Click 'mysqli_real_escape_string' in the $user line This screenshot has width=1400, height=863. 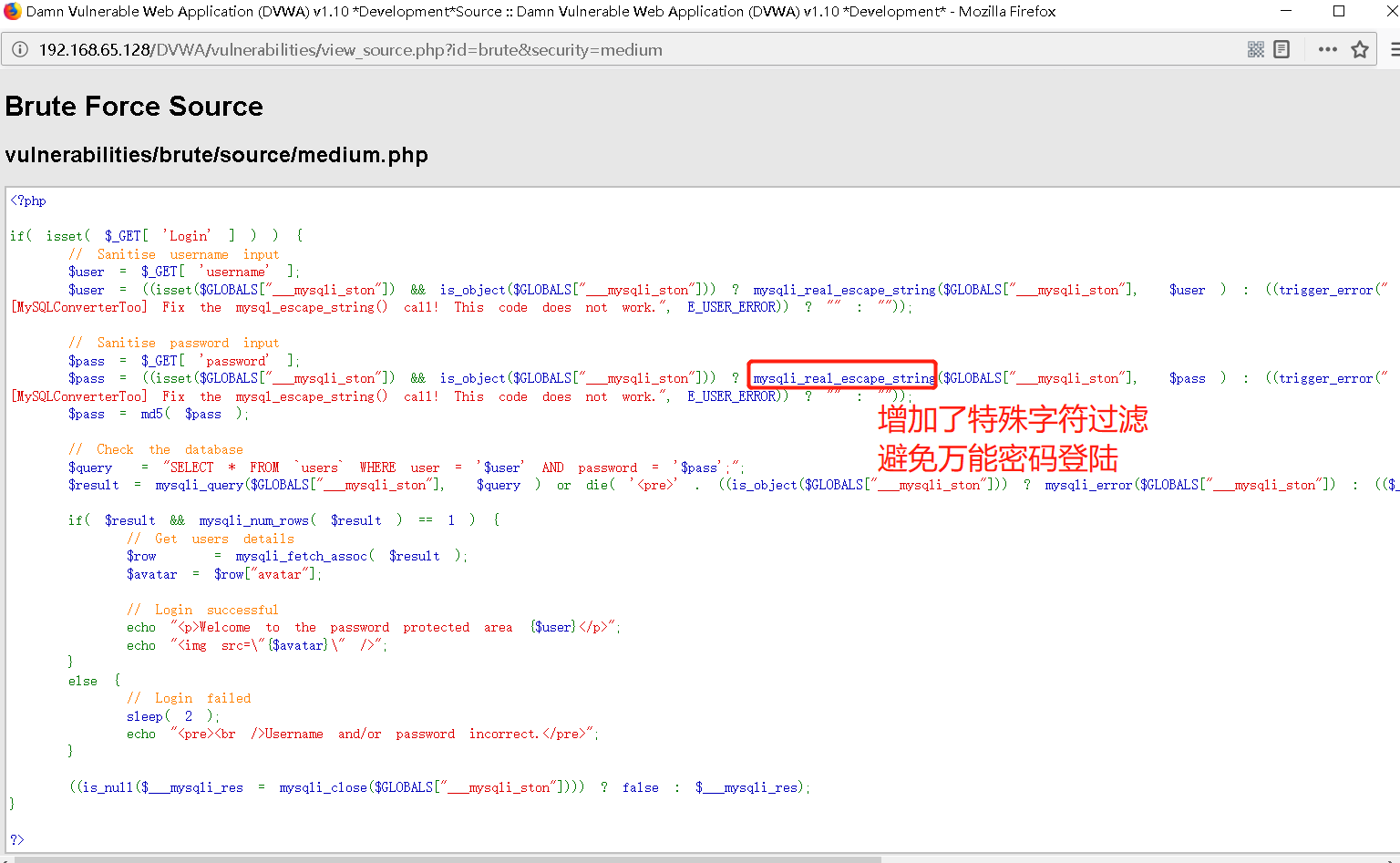(x=844, y=290)
